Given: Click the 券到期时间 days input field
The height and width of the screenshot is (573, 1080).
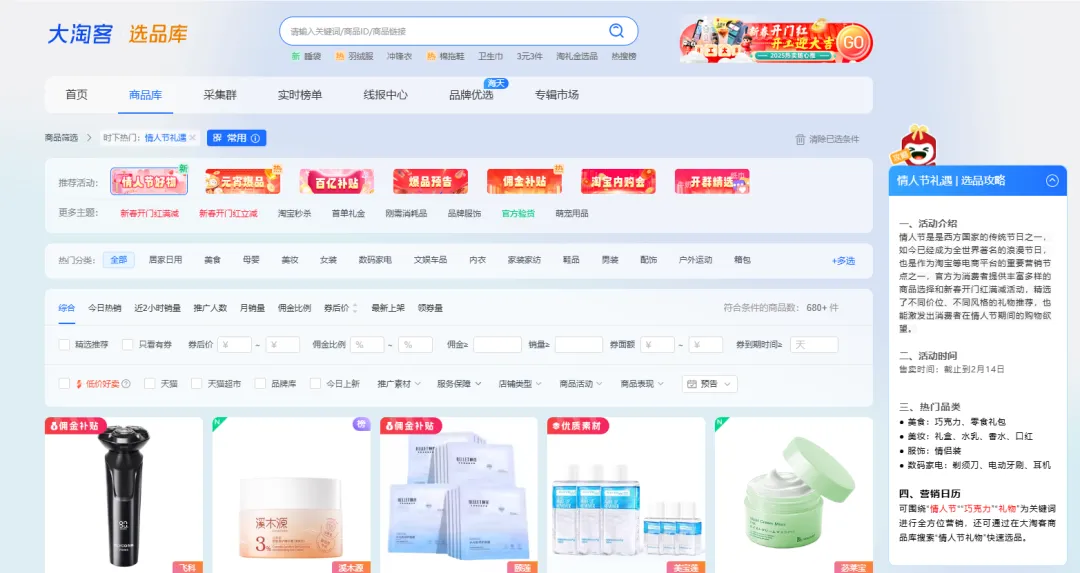Looking at the screenshot, I should (814, 344).
